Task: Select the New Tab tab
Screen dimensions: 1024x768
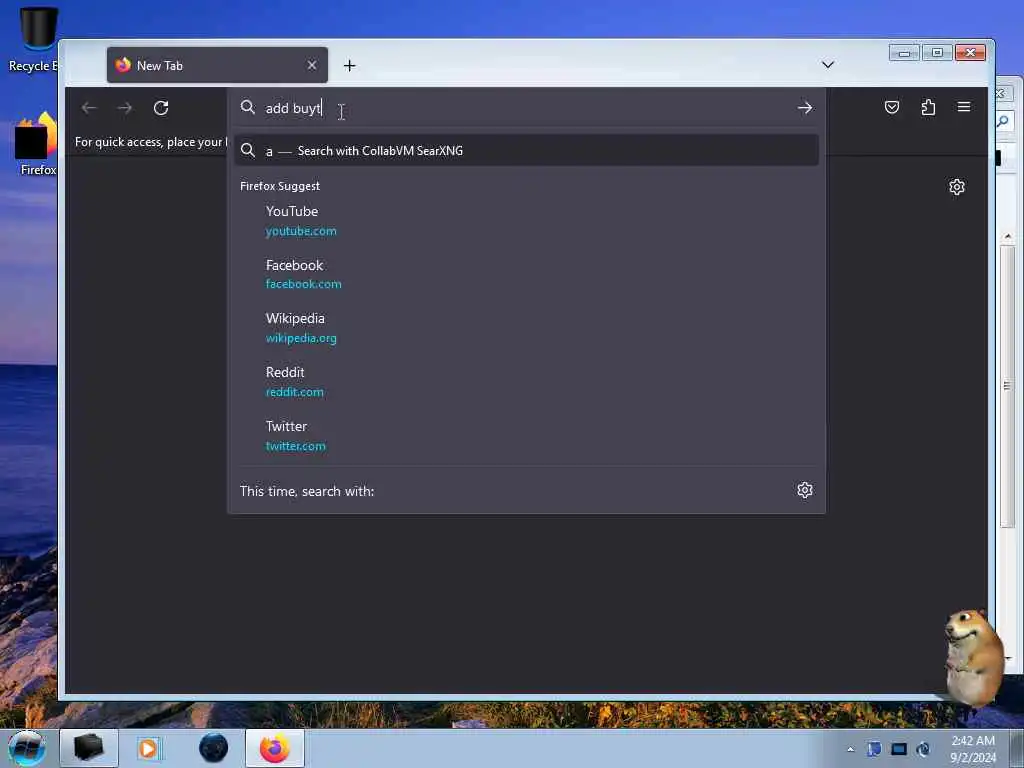Action: 217,65
